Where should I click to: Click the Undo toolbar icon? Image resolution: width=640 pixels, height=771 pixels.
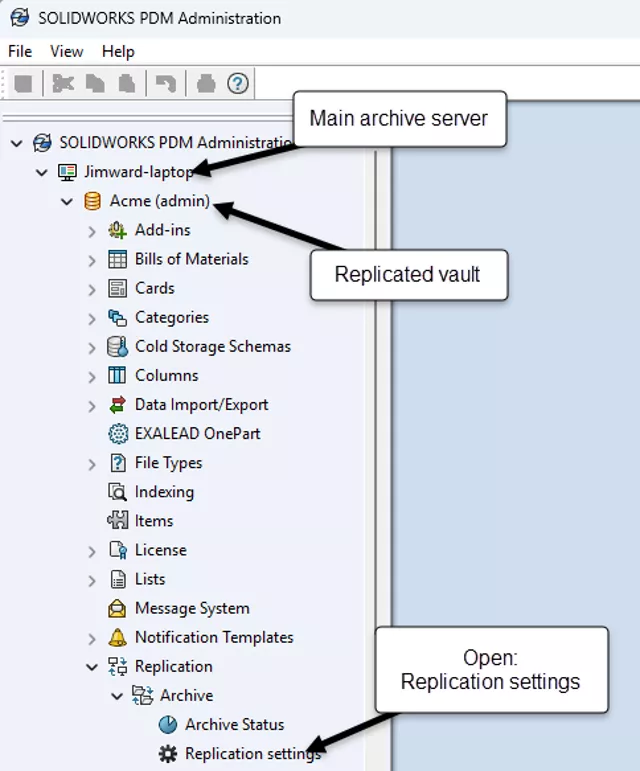[166, 84]
